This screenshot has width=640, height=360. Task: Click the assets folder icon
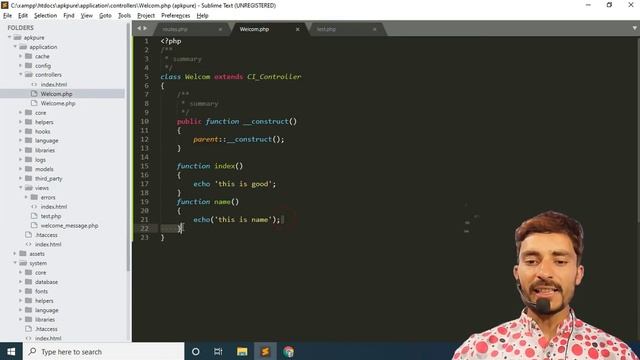23,253
